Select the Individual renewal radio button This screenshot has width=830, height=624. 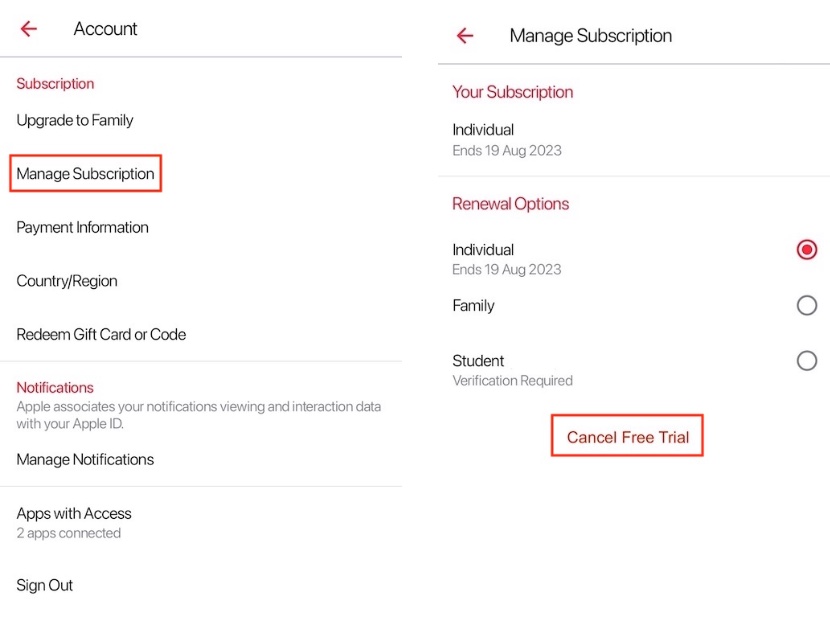(x=806, y=250)
